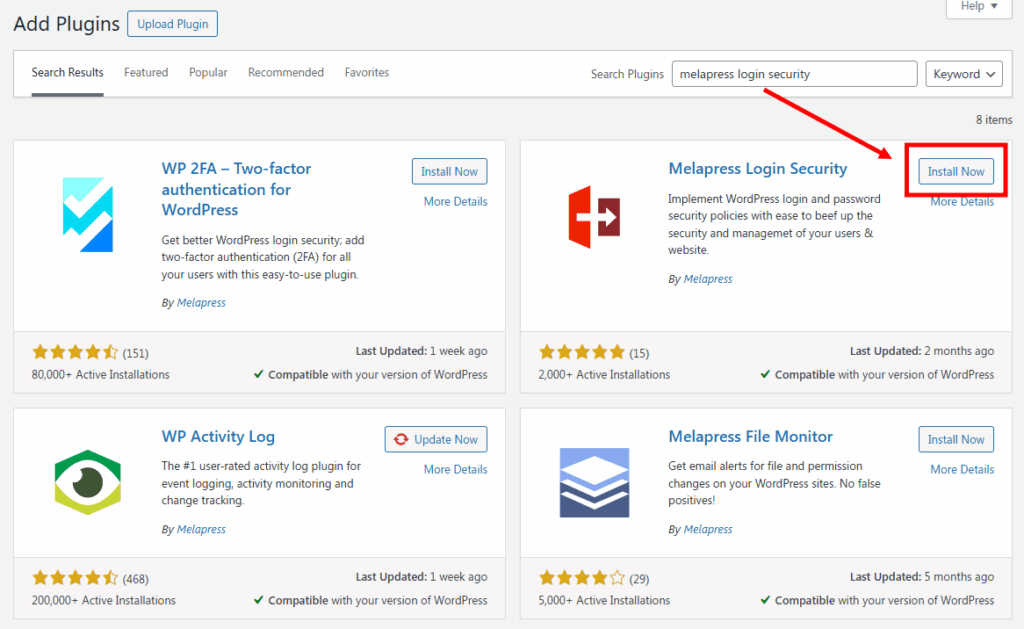Open the Popular plugins tab
Viewport: 1024px width, 629px height.
click(208, 73)
